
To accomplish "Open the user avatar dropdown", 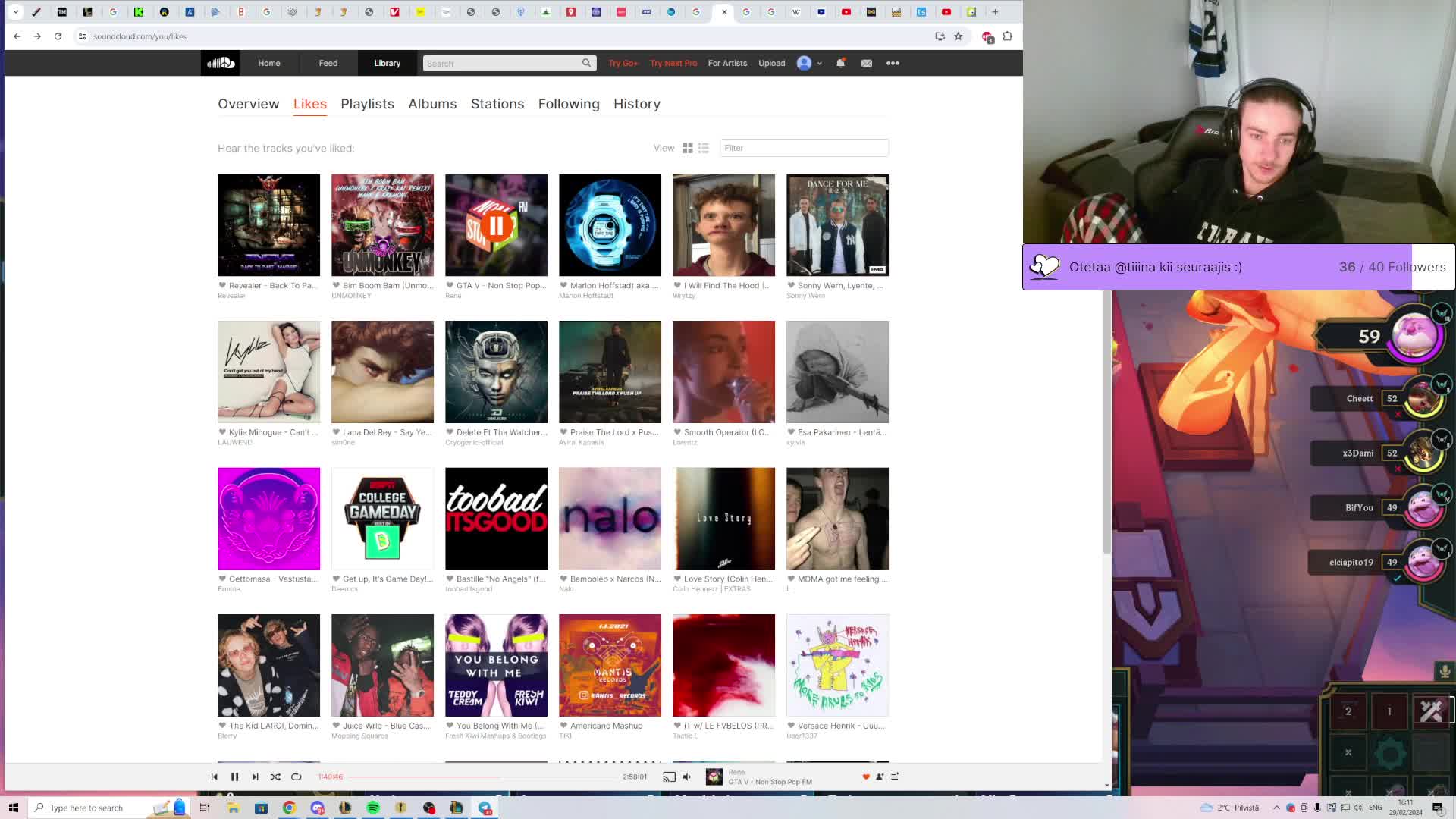I will coord(809,63).
